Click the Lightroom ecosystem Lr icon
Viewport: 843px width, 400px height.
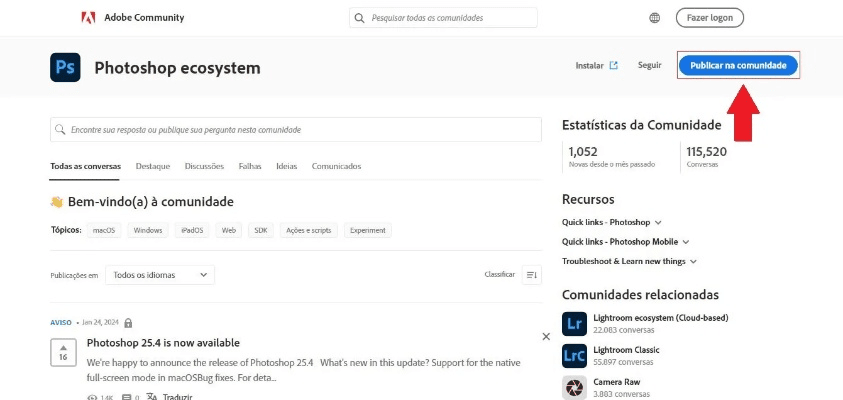574,323
